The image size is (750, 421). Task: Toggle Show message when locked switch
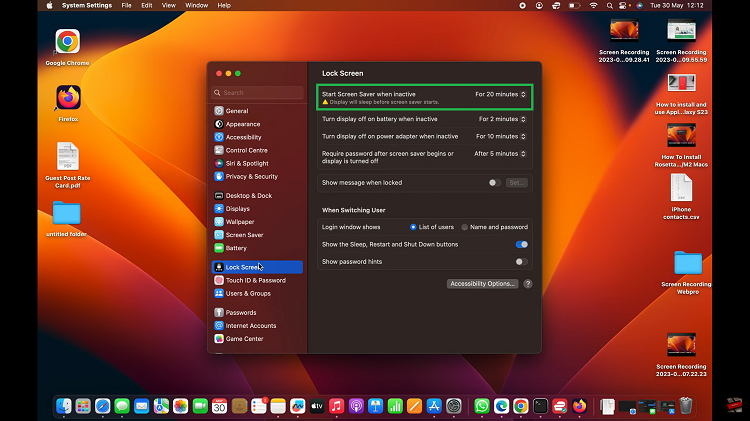coord(495,183)
